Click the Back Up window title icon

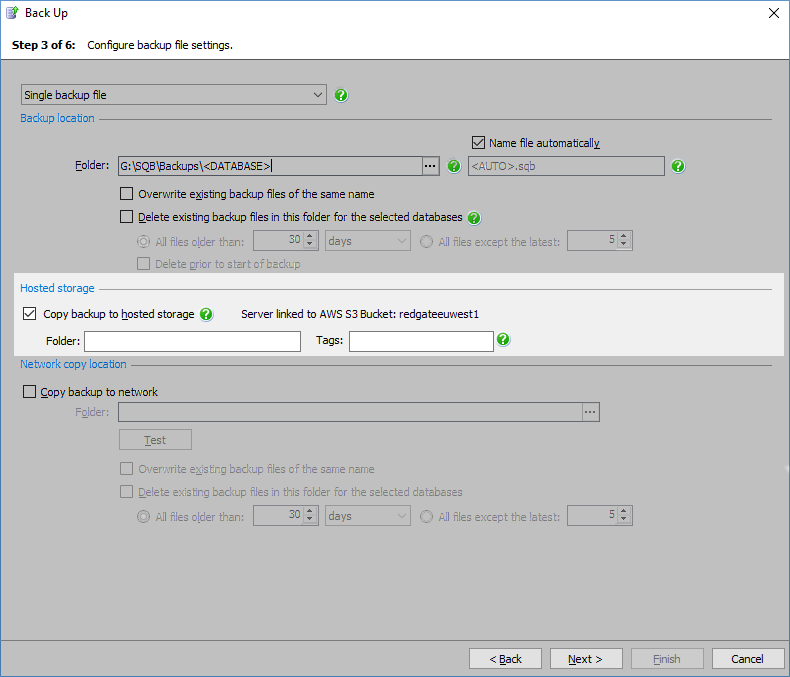pos(12,13)
